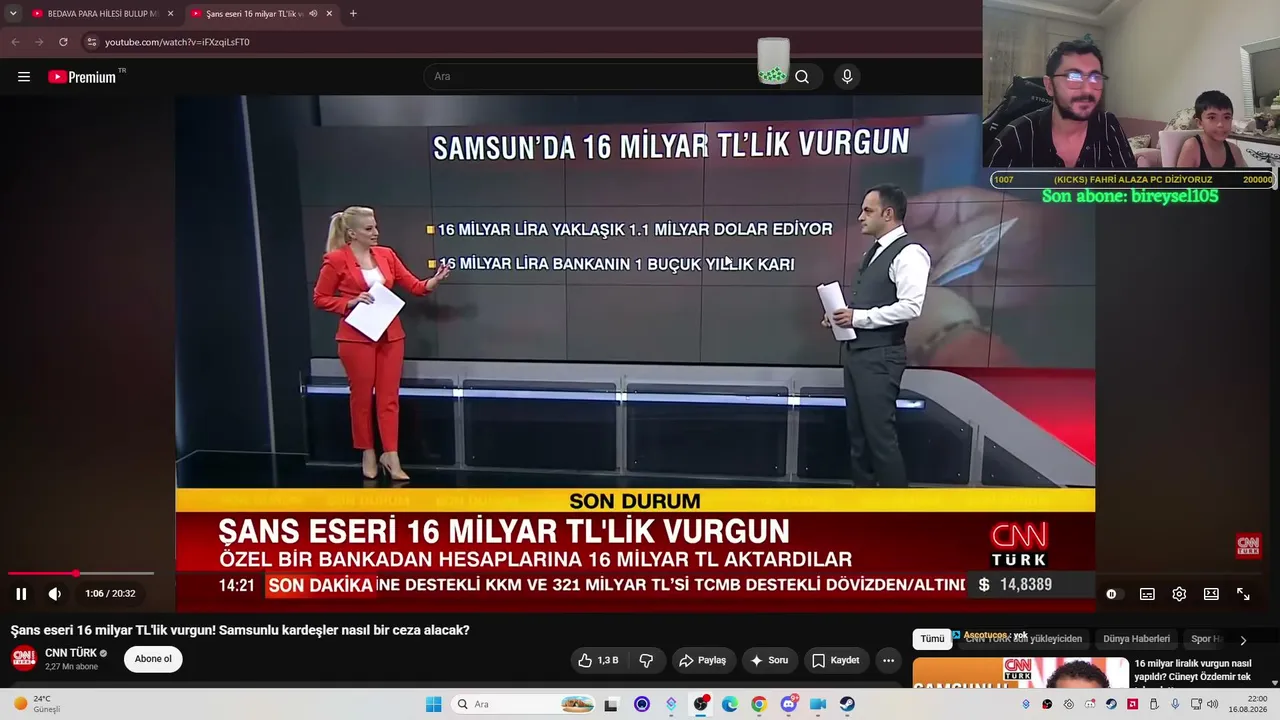Dislike the video
Screen dimensions: 1280x720
(646, 660)
